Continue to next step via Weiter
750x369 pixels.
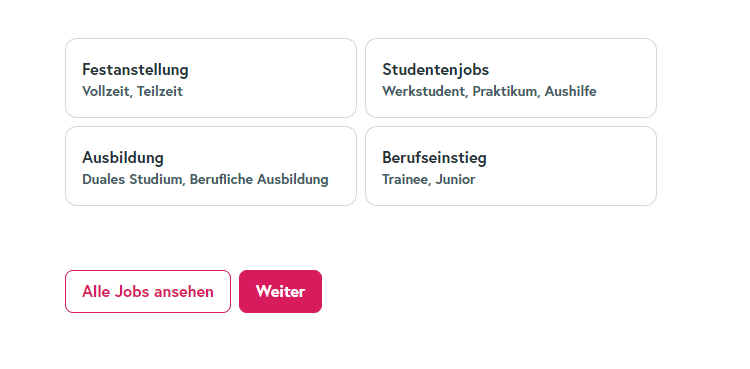pyautogui.click(x=280, y=291)
